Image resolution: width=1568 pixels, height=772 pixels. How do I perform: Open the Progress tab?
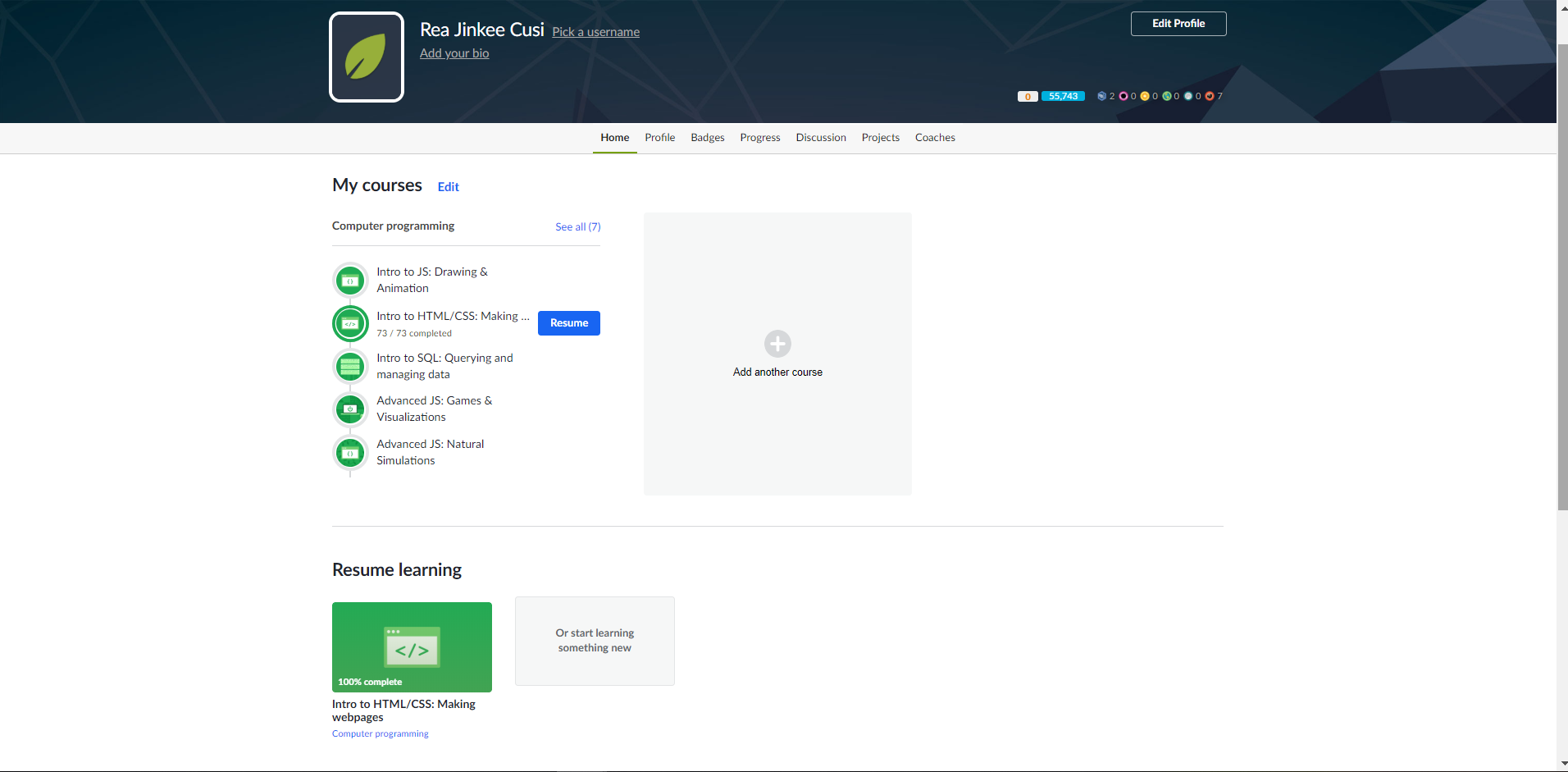pyautogui.click(x=760, y=138)
